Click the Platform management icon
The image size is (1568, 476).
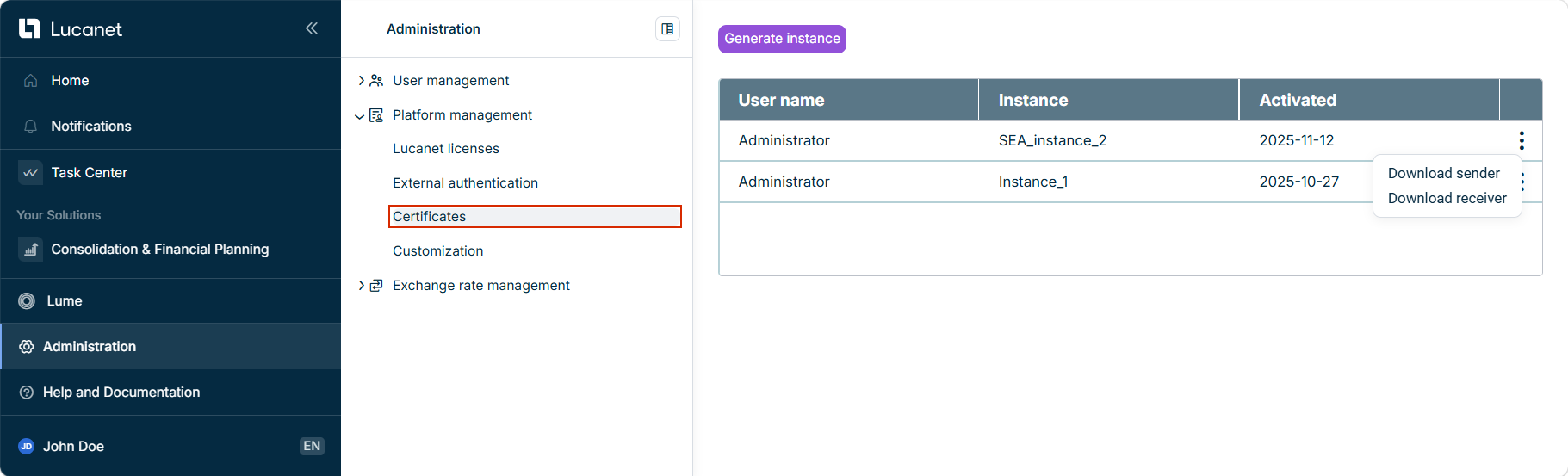(376, 114)
